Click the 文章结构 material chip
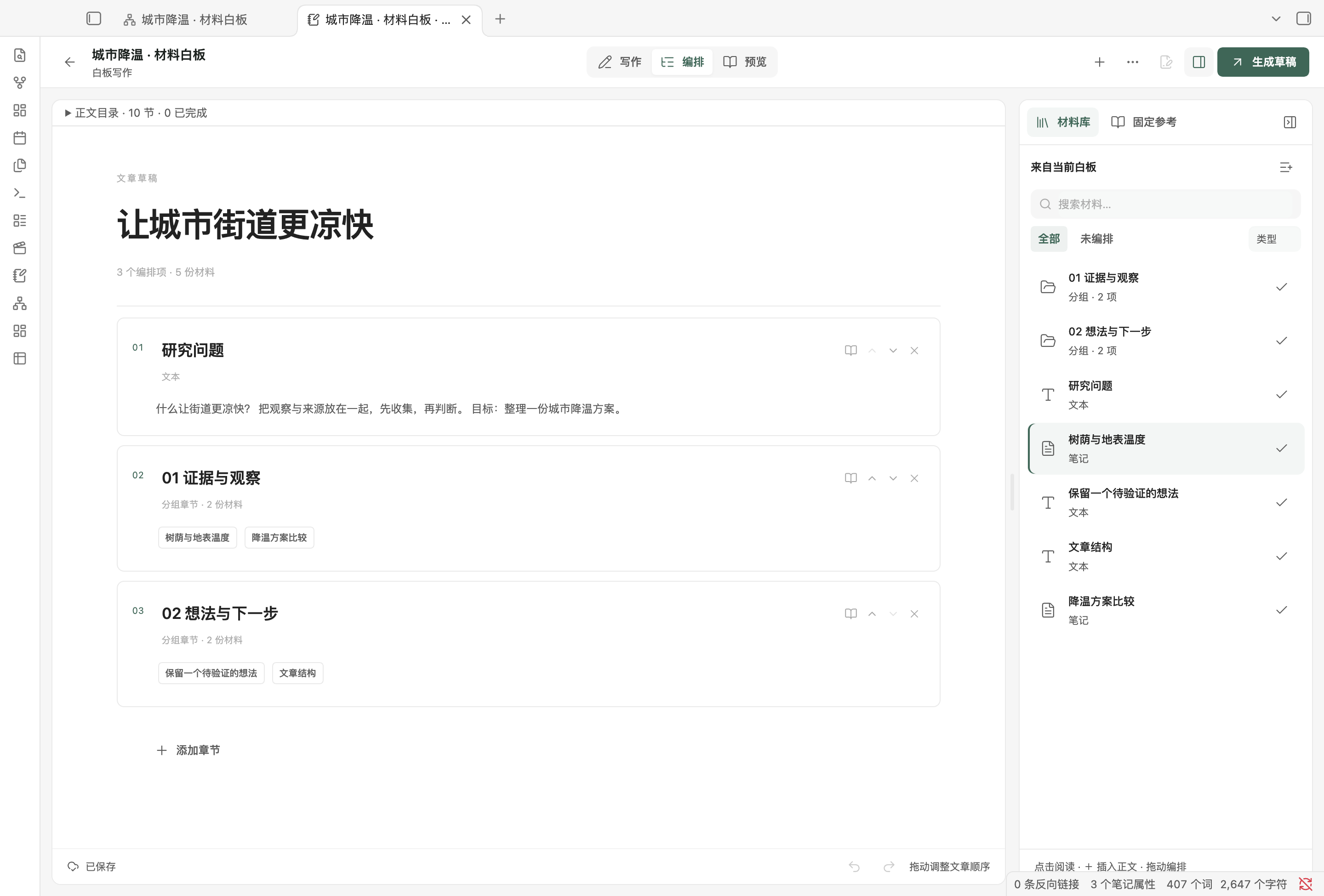 [297, 674]
